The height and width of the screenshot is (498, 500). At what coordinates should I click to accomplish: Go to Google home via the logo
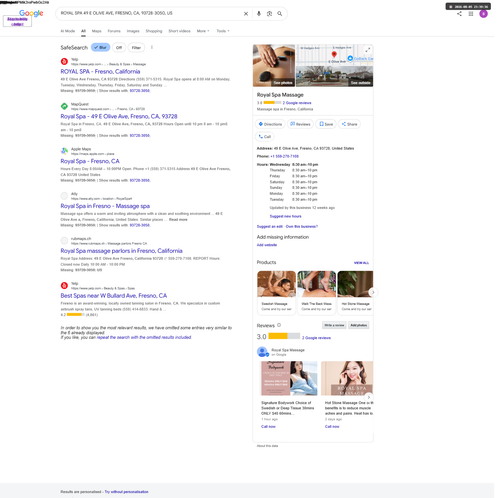31,13
